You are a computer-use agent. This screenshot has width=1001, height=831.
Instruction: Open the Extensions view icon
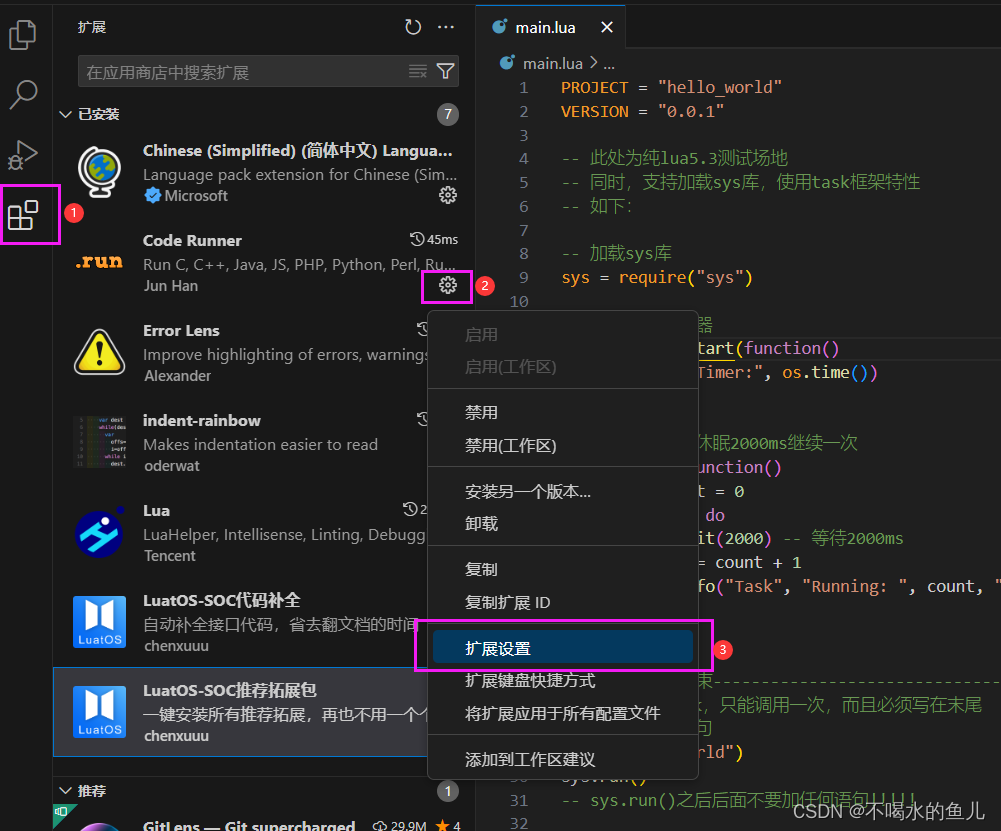23,215
